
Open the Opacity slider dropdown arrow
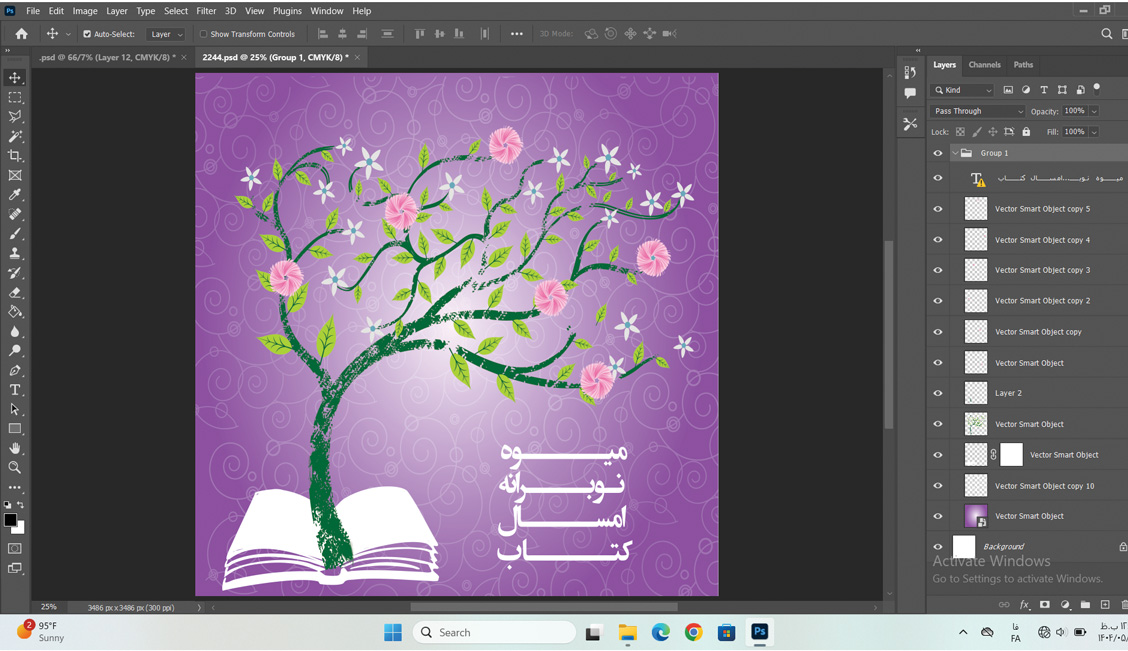(1094, 111)
